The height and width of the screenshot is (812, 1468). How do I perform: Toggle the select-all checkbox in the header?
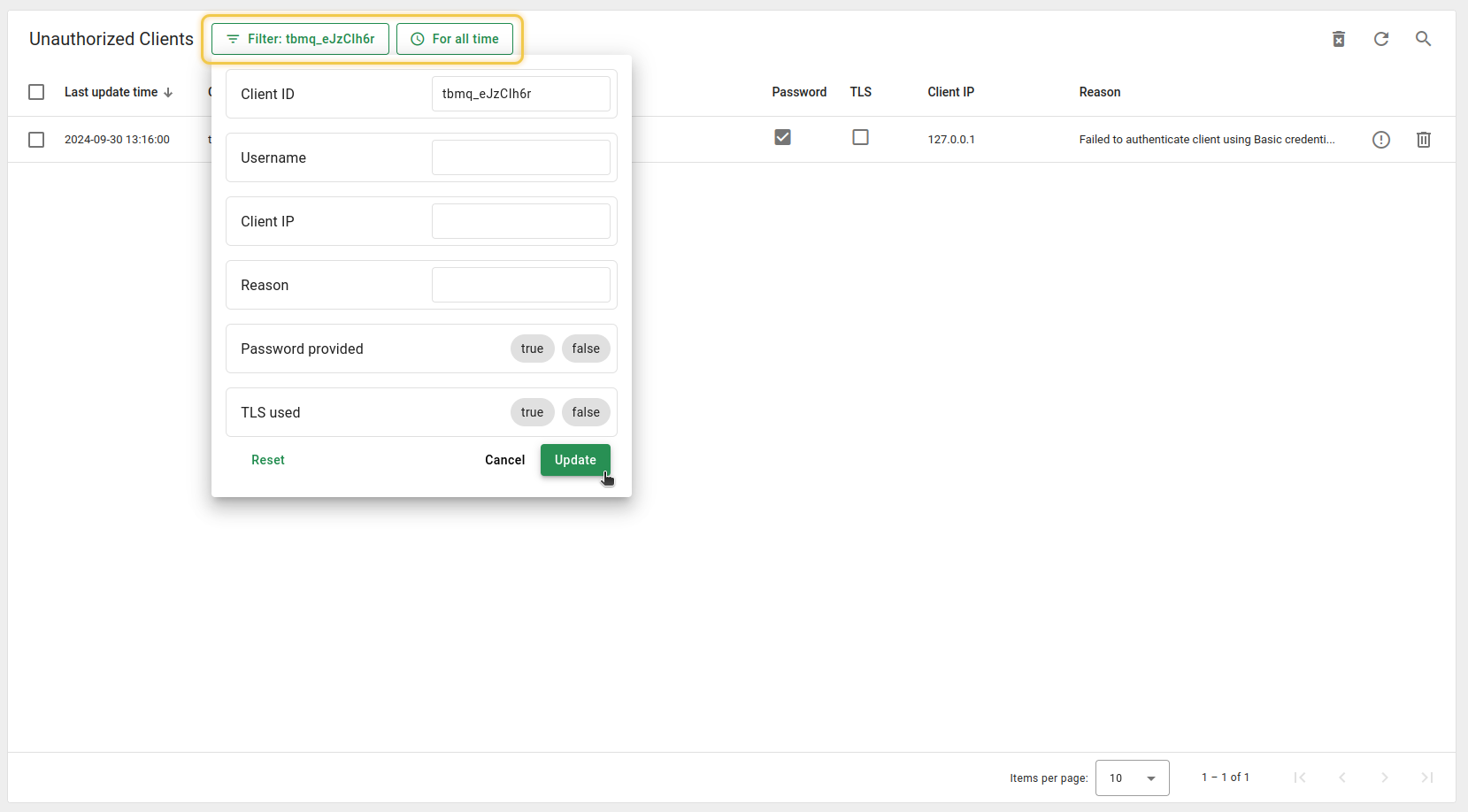(x=36, y=92)
